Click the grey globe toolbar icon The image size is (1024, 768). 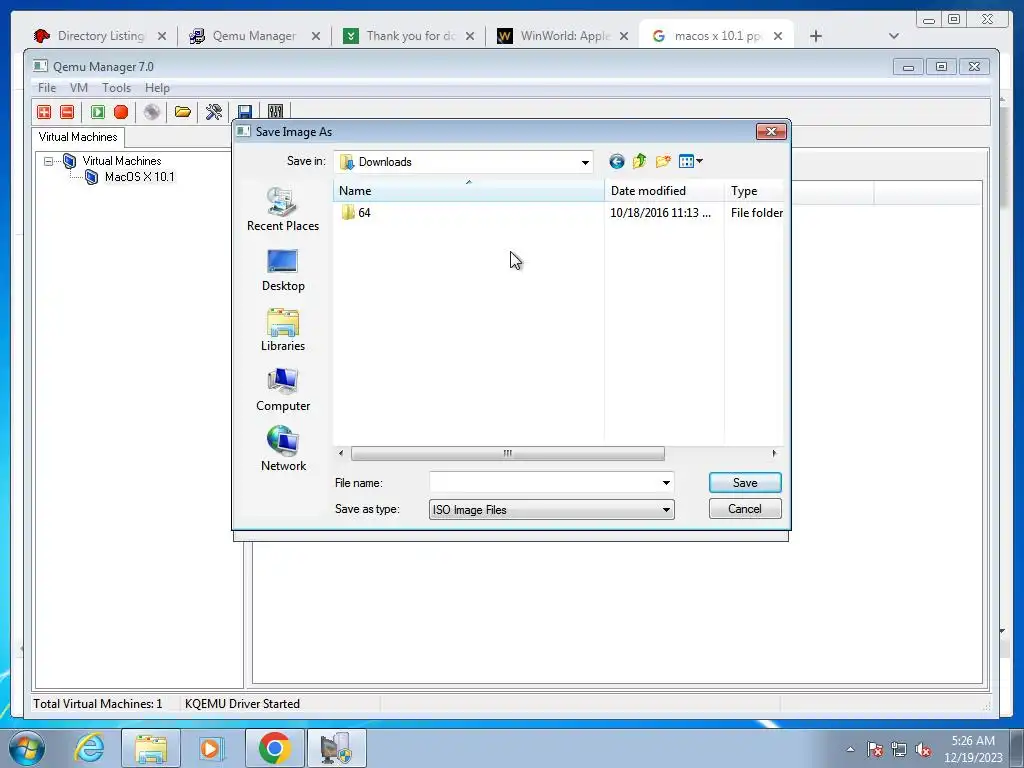pyautogui.click(x=152, y=112)
